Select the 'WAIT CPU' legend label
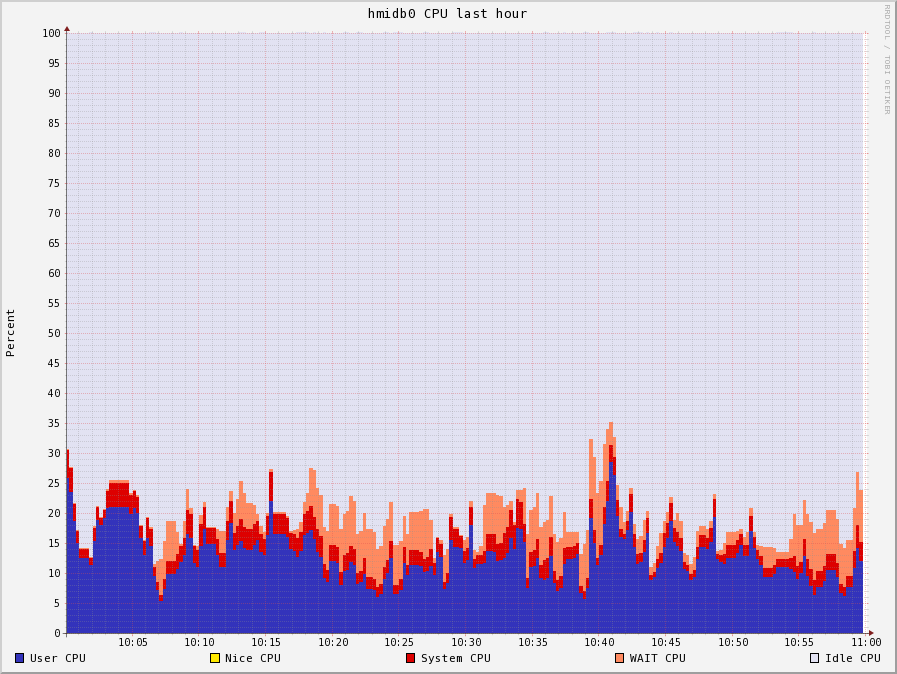 657,658
